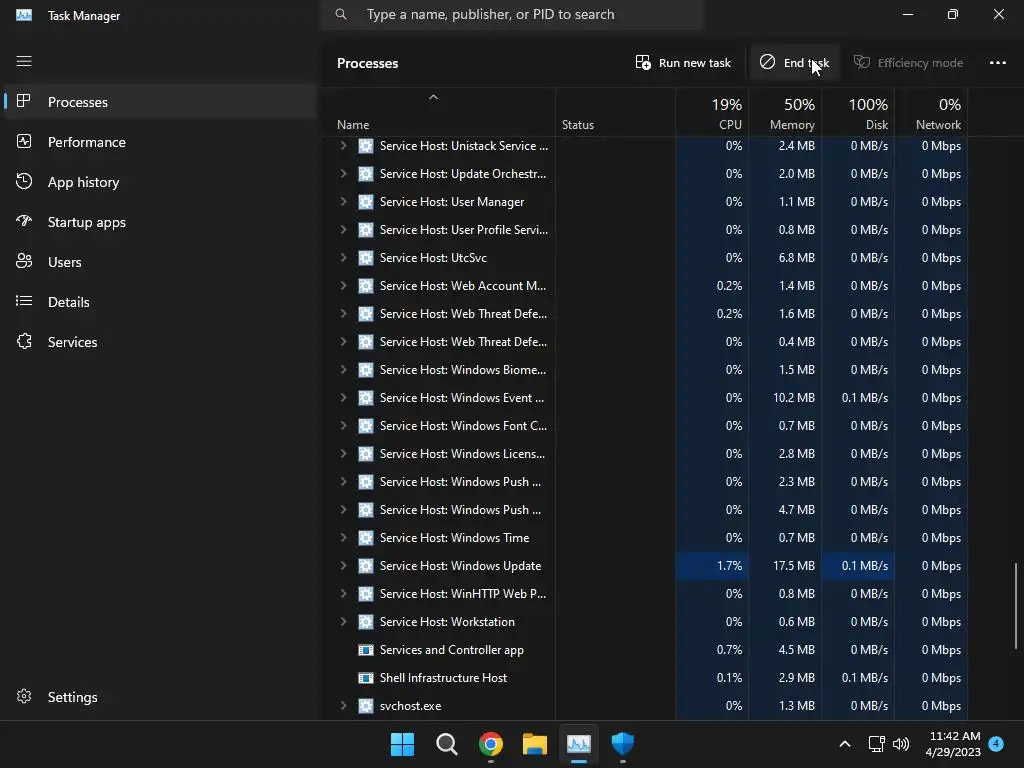Open File Explorer from taskbar
The image size is (1024, 768).
534,744
